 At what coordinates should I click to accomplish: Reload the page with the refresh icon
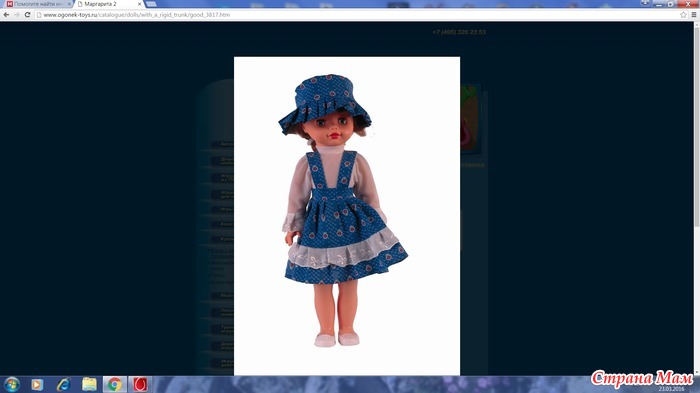pos(27,15)
